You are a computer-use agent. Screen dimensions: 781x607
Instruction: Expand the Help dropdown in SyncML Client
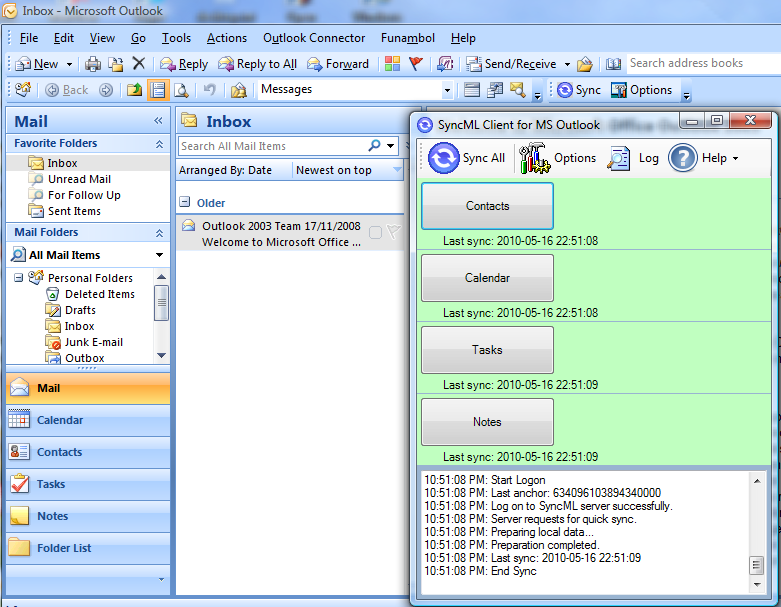(735, 158)
